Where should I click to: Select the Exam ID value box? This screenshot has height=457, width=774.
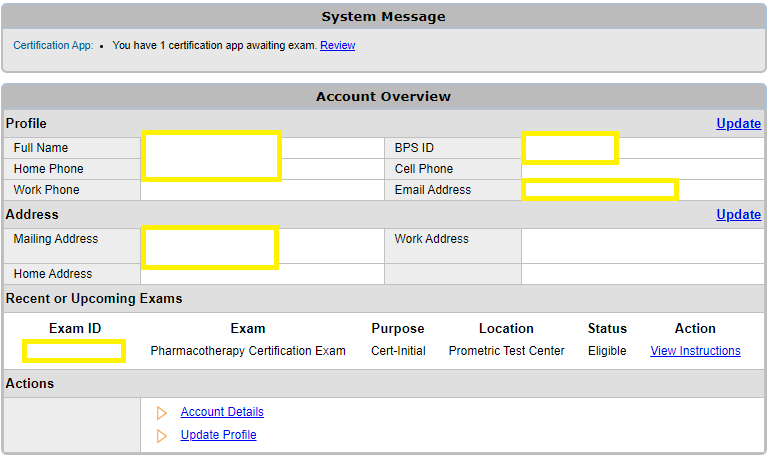74,351
